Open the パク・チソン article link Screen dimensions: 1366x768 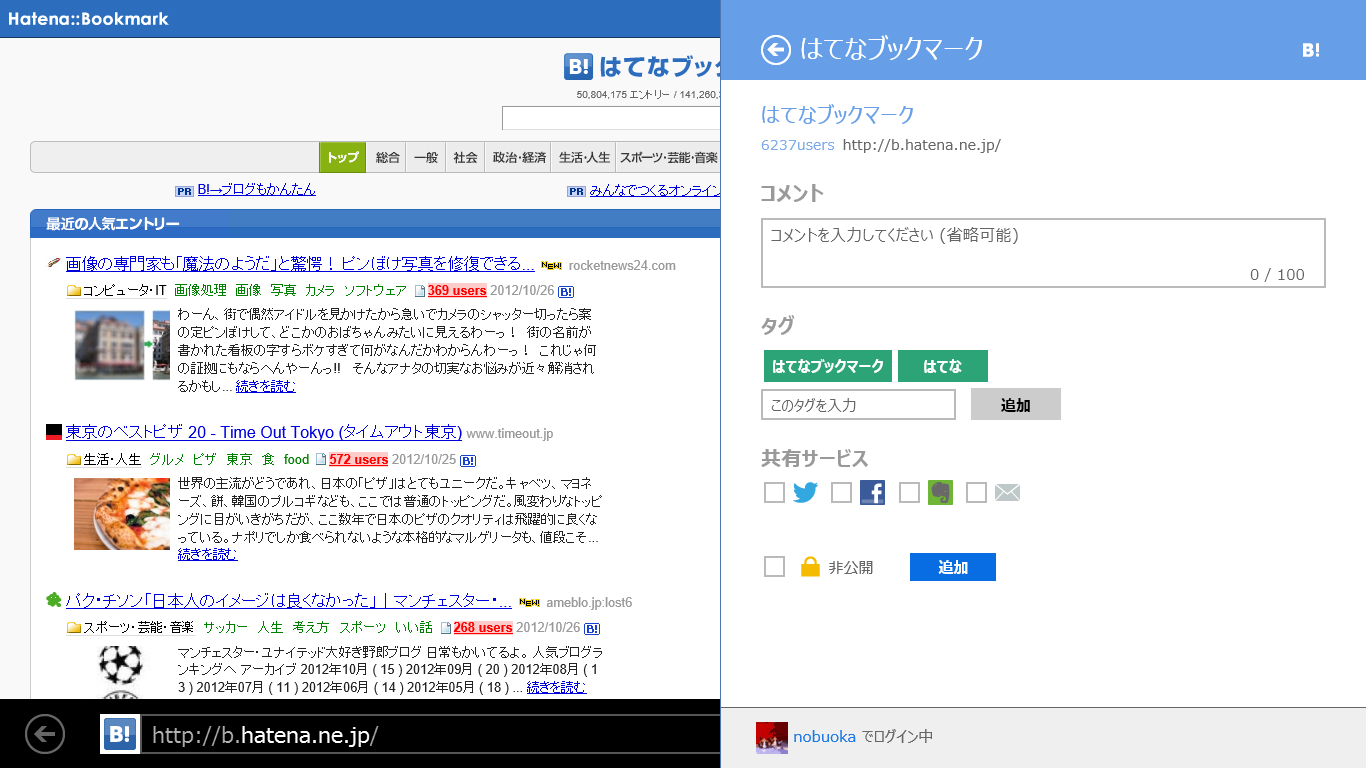pyautogui.click(x=289, y=602)
